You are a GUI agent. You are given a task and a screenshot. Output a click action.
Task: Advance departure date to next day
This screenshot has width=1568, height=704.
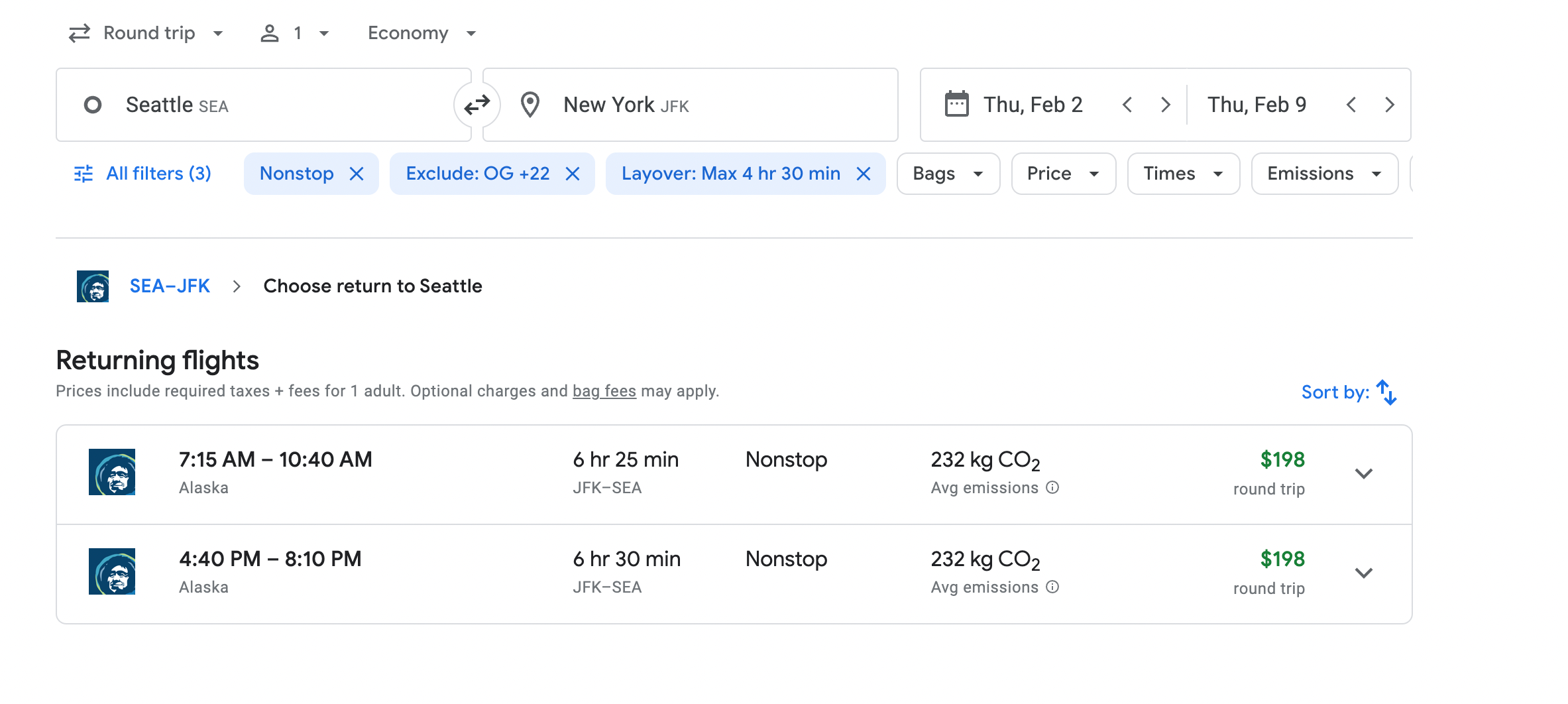point(1165,105)
